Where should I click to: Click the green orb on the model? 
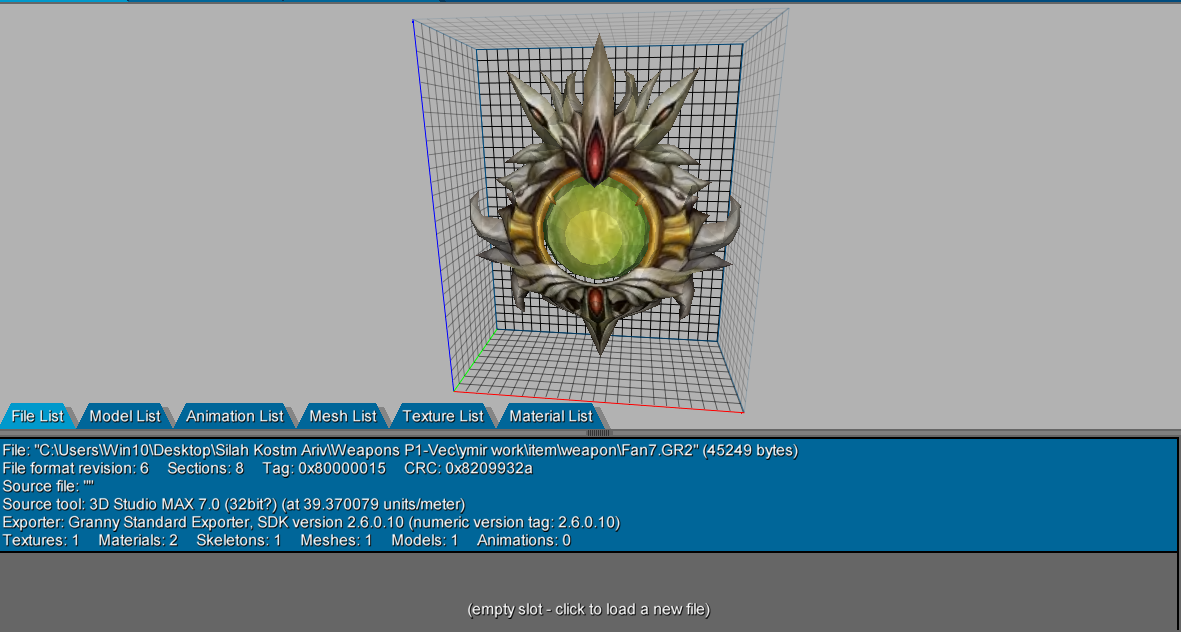click(x=595, y=227)
